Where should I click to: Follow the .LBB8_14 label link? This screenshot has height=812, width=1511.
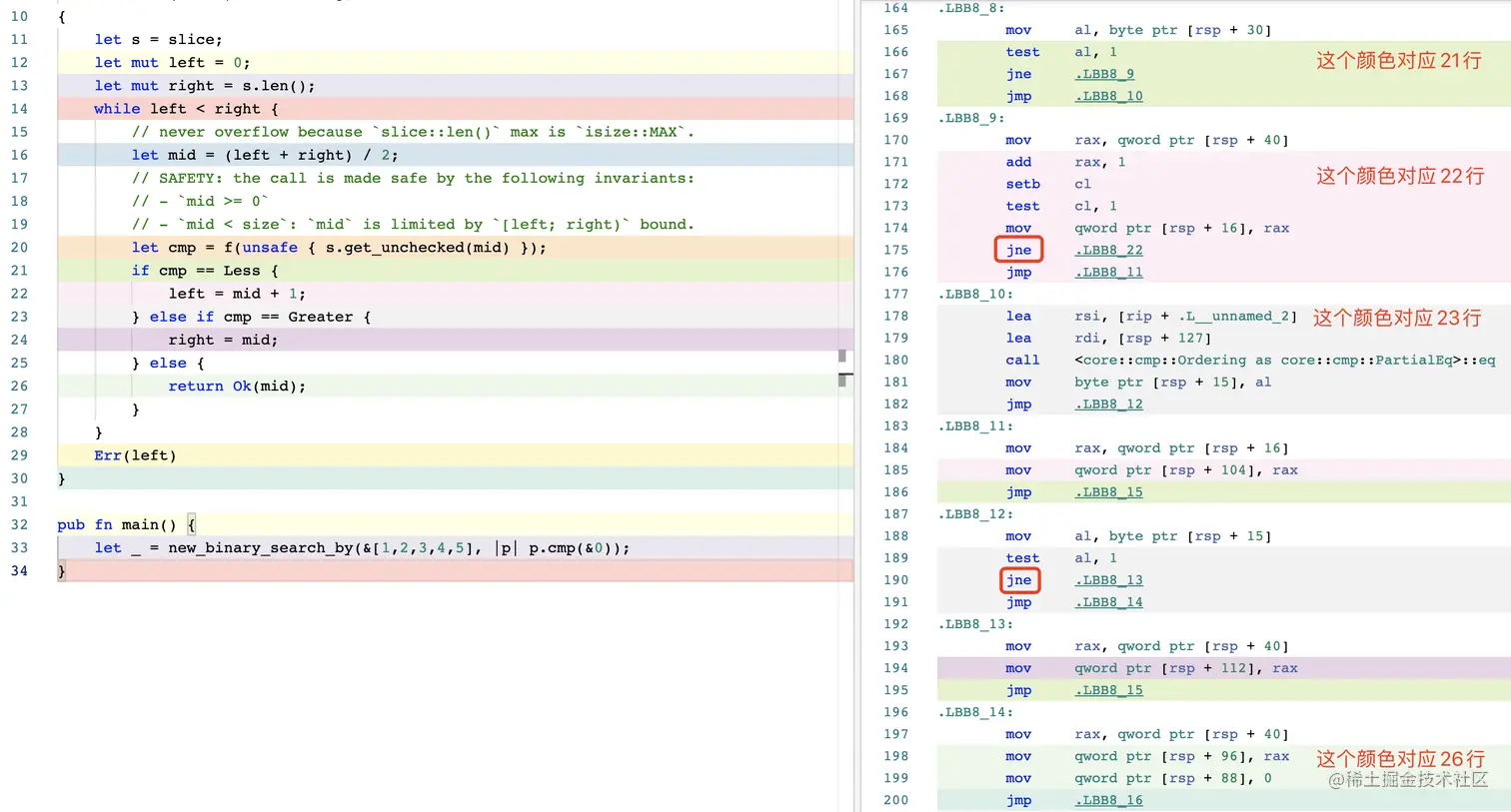(1108, 601)
